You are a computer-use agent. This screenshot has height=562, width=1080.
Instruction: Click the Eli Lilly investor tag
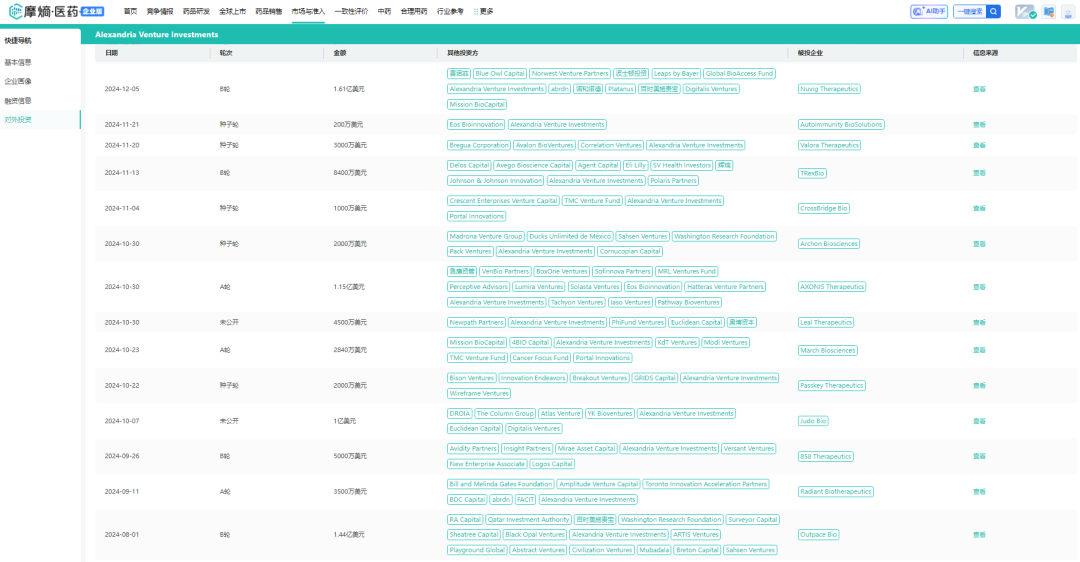click(635, 165)
